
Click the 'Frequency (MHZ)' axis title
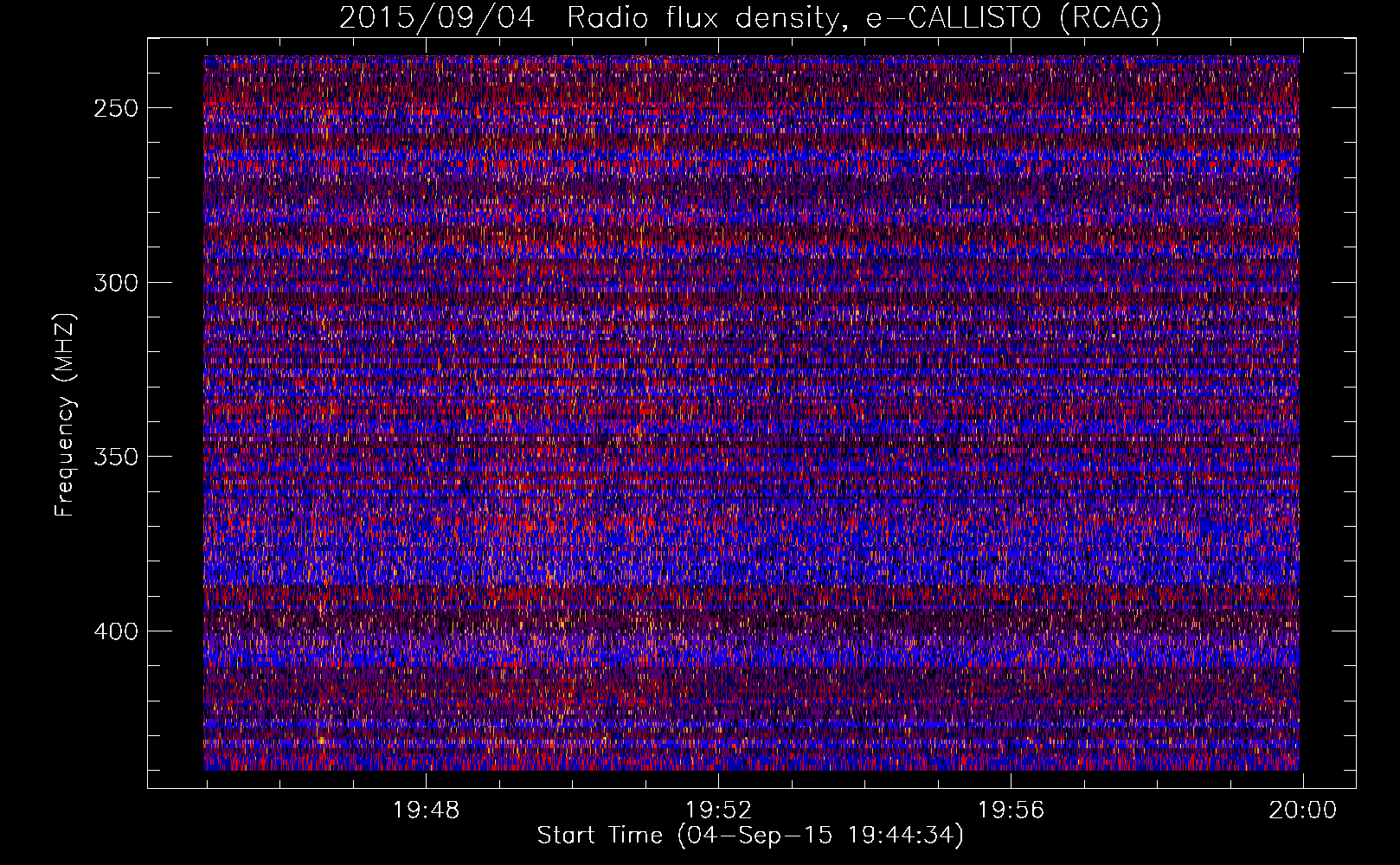(x=66, y=414)
